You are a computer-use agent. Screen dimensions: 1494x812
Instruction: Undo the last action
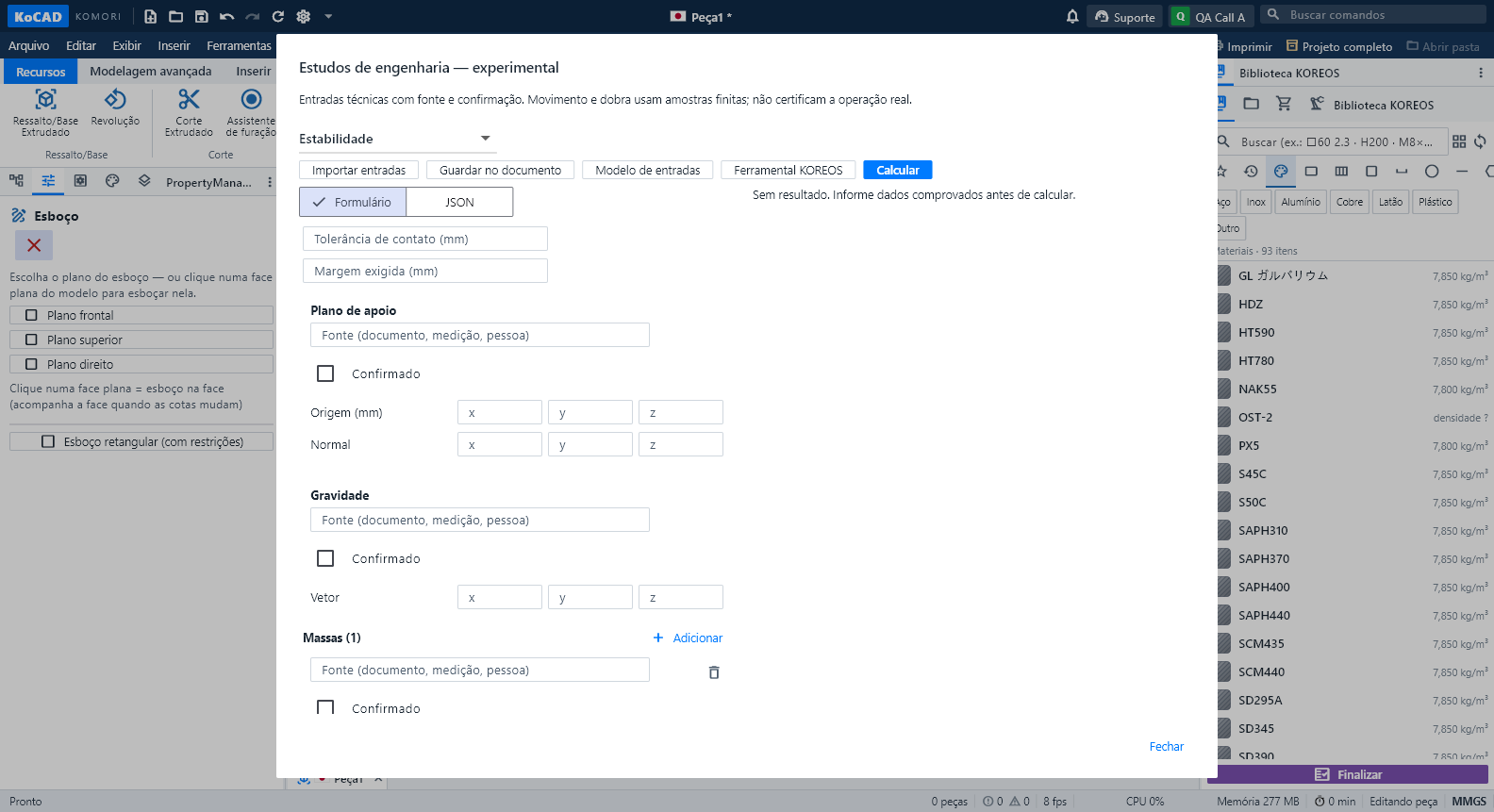[x=226, y=16]
